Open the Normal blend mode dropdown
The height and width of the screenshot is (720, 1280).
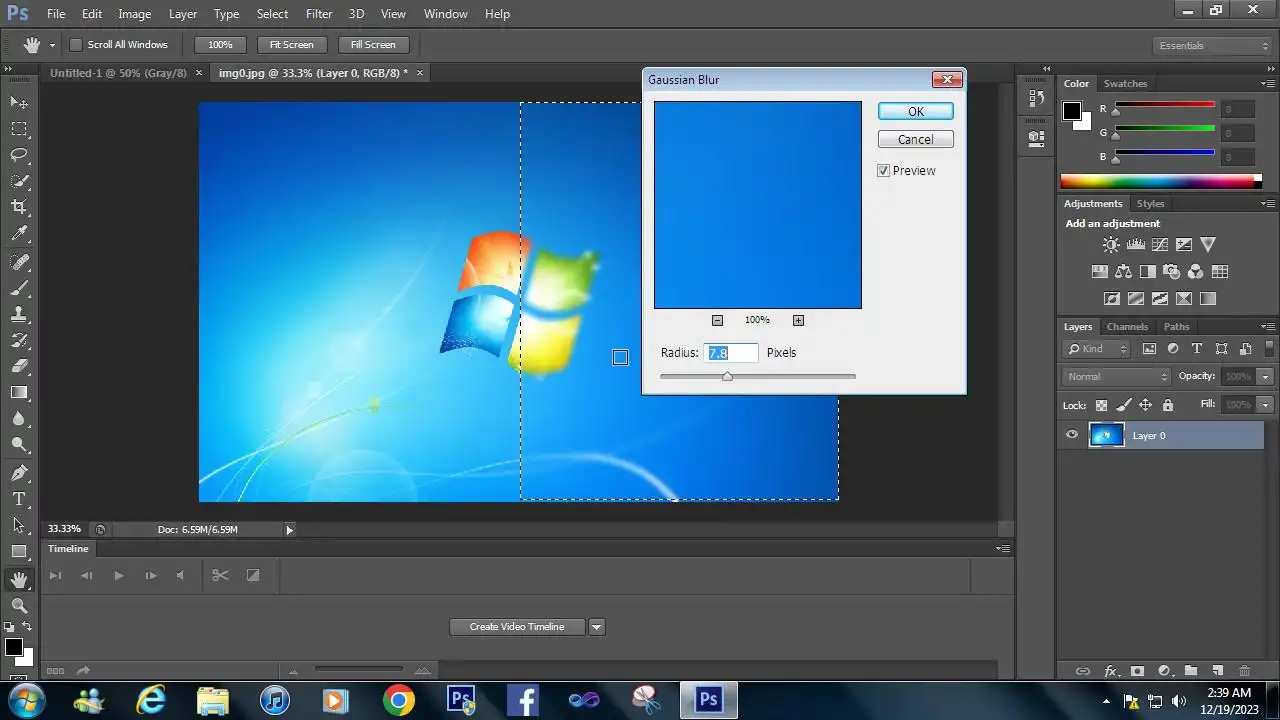1116,376
